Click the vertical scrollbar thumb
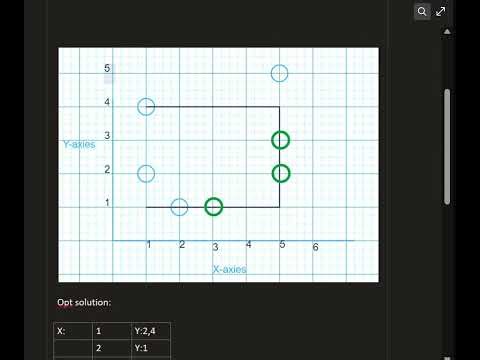The width and height of the screenshot is (480, 360). pyautogui.click(x=447, y=147)
